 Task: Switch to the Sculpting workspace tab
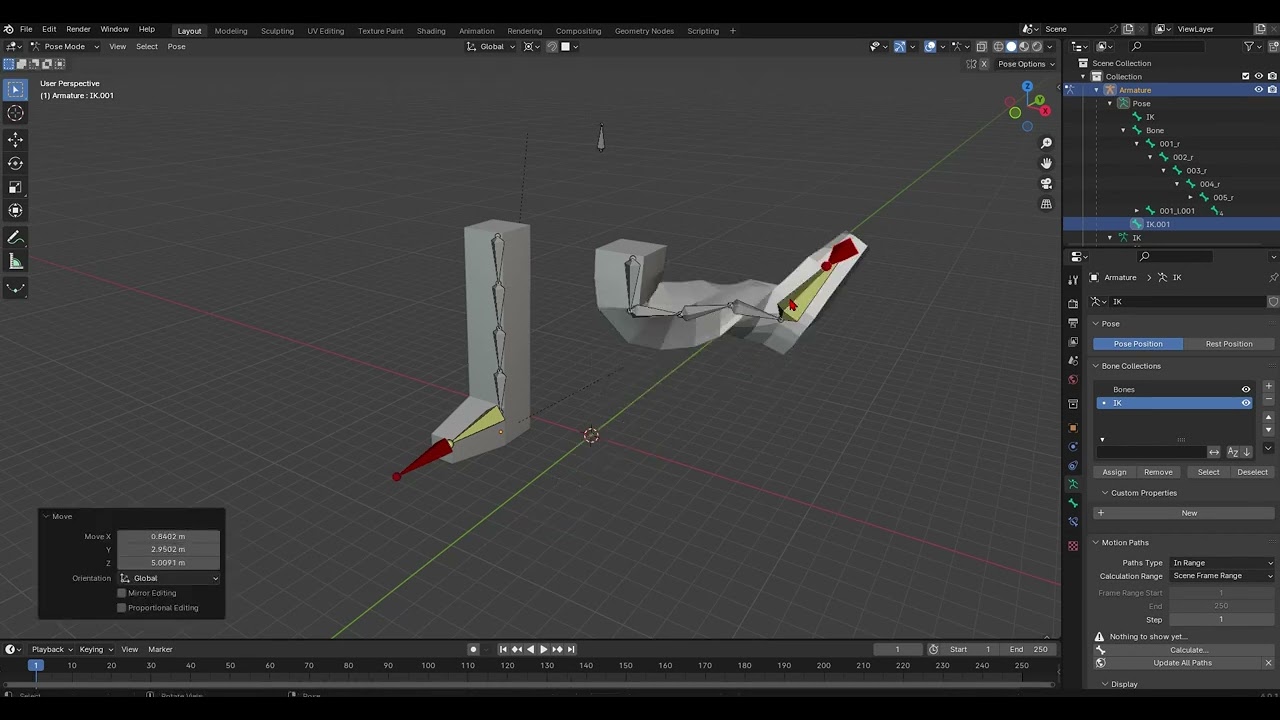tap(277, 31)
